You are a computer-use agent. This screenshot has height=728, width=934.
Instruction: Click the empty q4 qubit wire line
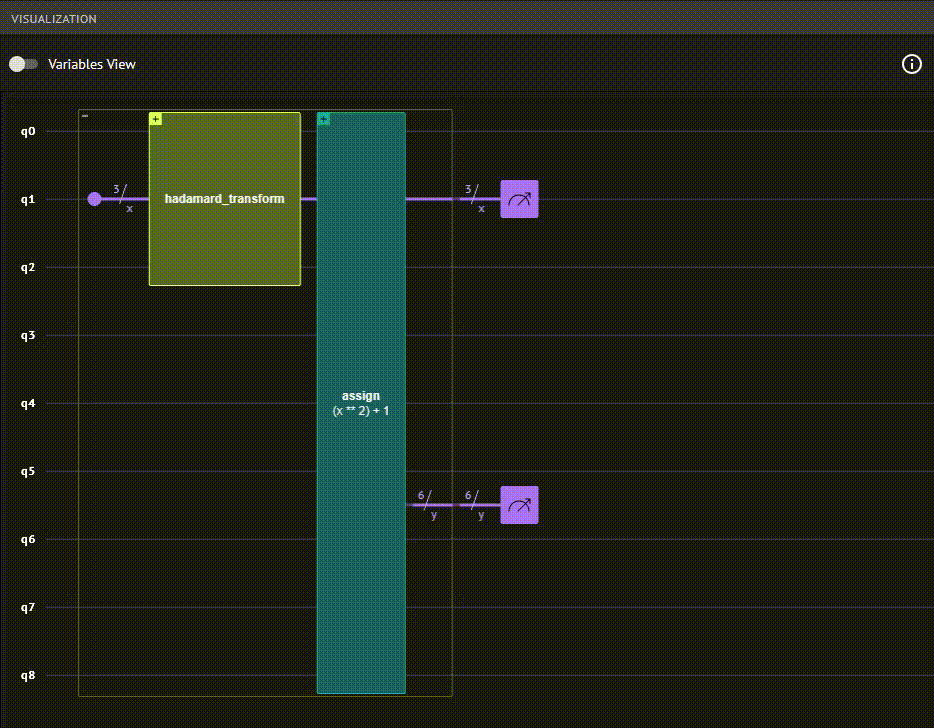click(x=650, y=403)
